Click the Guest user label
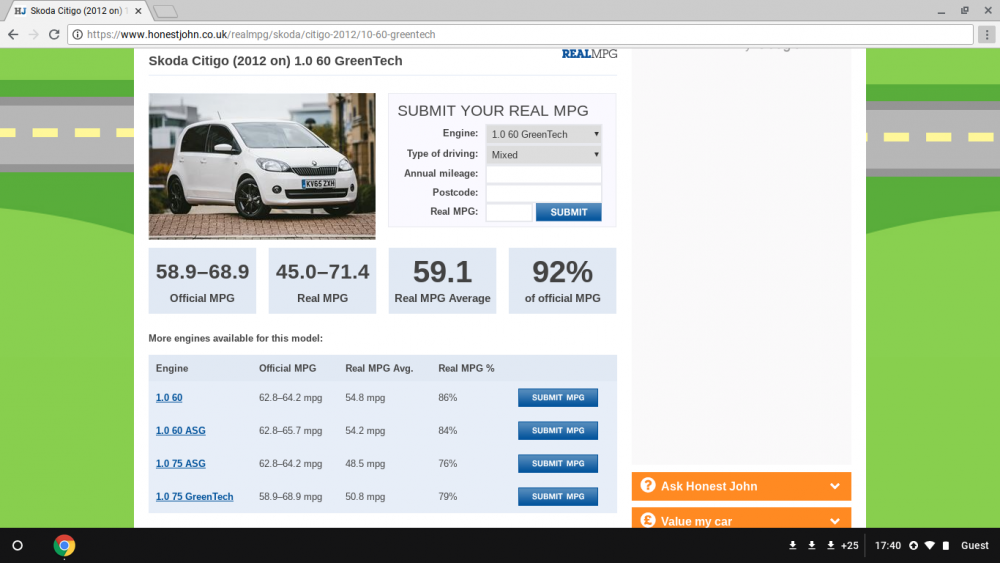 tap(974, 545)
